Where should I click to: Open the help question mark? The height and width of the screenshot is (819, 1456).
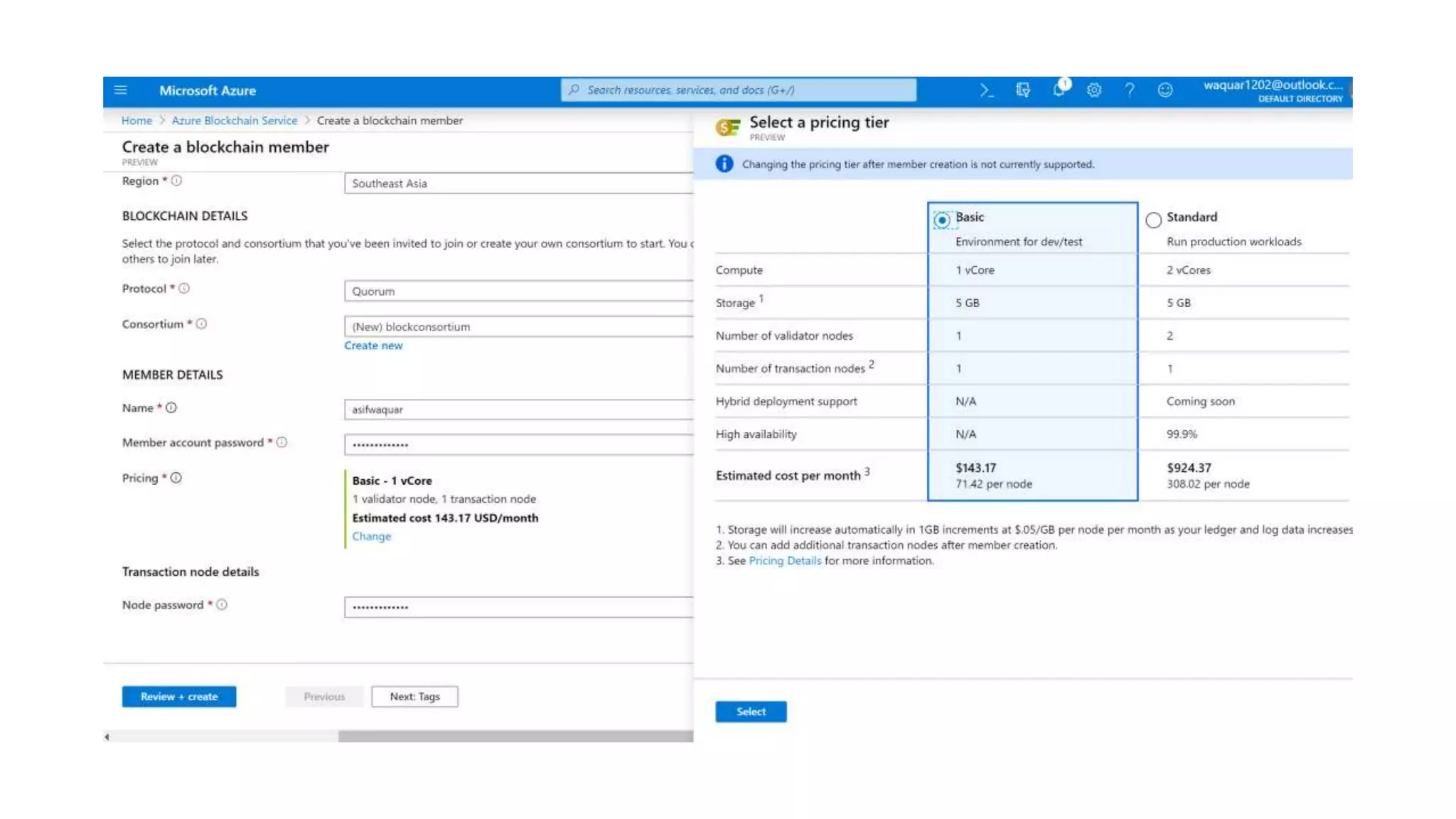coord(1129,90)
